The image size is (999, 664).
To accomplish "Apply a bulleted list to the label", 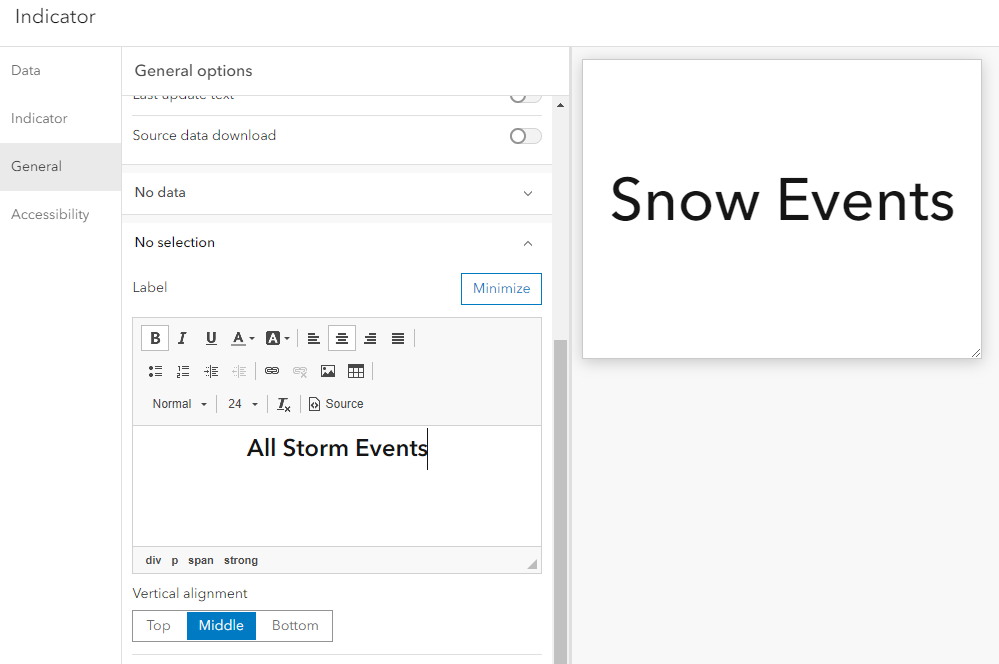I will click(155, 371).
